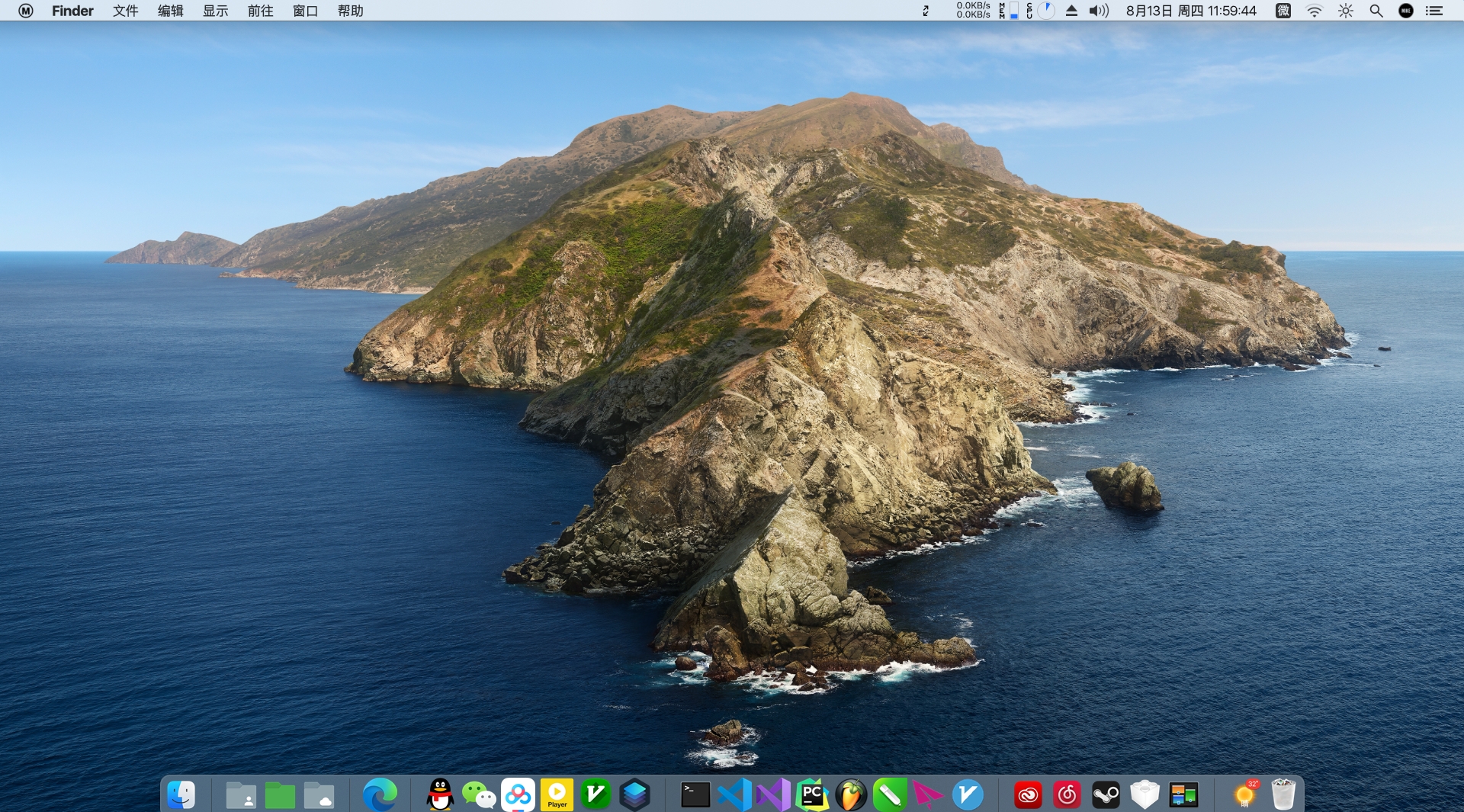Click the brightness sun icon in menu bar
Screen dimensions: 1464x812
tap(1346, 11)
